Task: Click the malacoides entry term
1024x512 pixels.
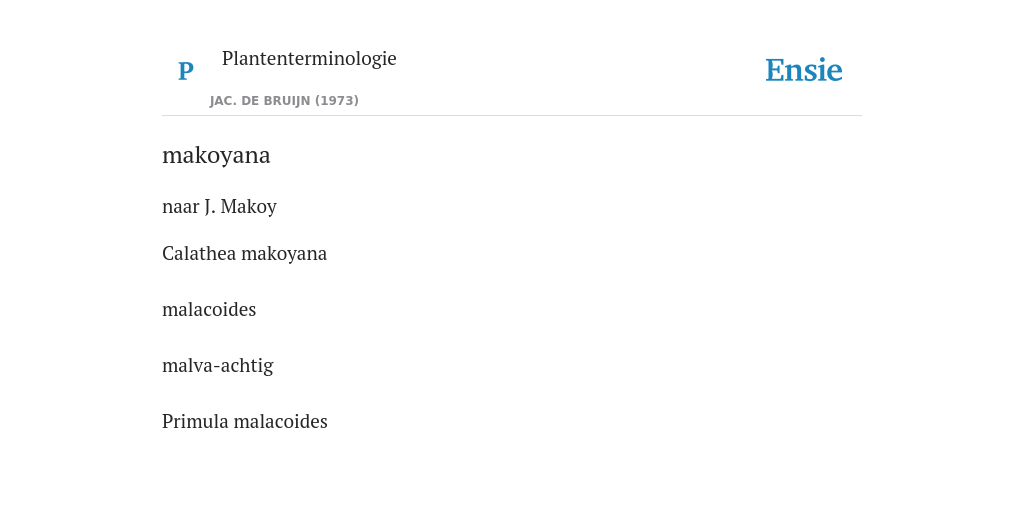Action: [209, 309]
